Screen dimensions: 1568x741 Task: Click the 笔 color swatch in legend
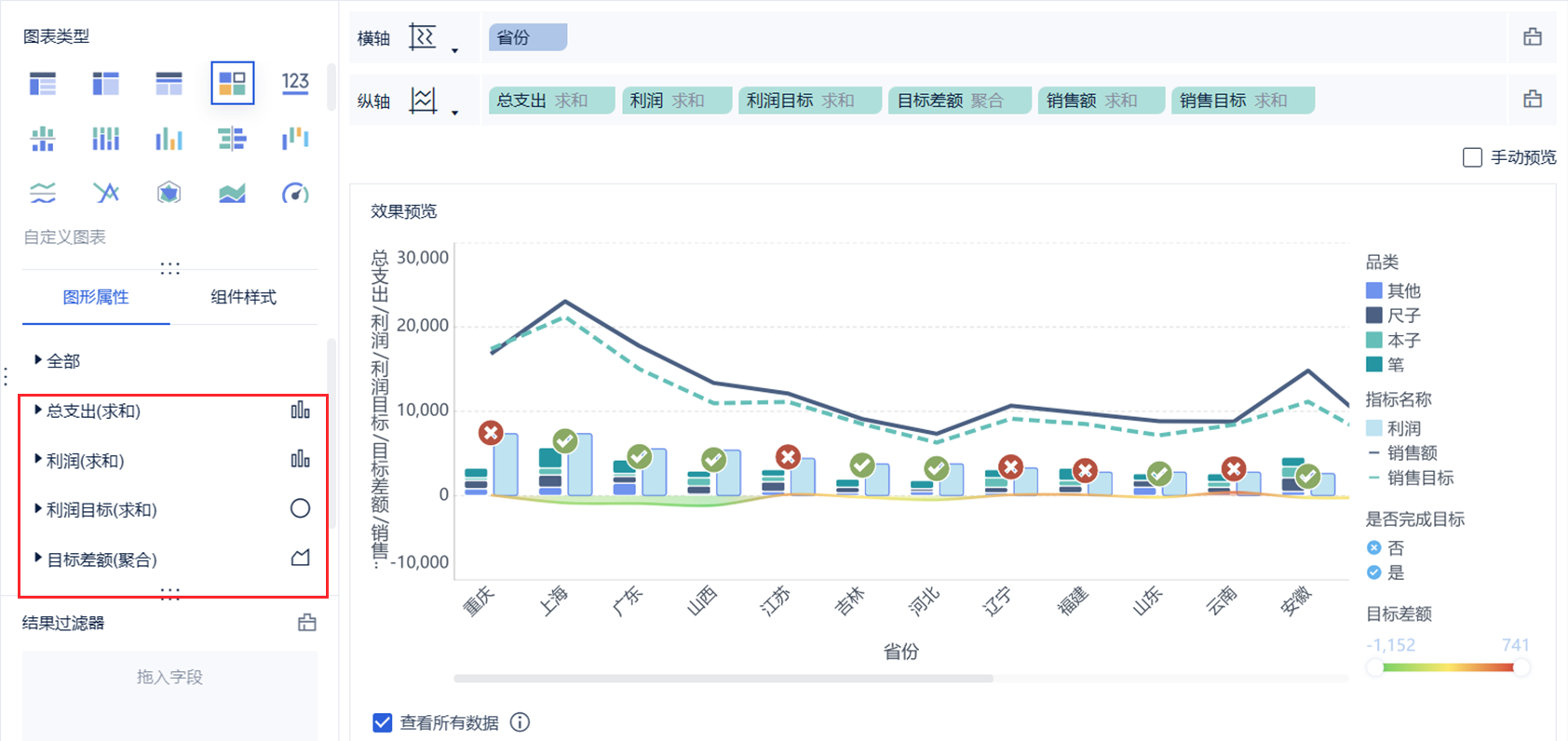[1374, 364]
